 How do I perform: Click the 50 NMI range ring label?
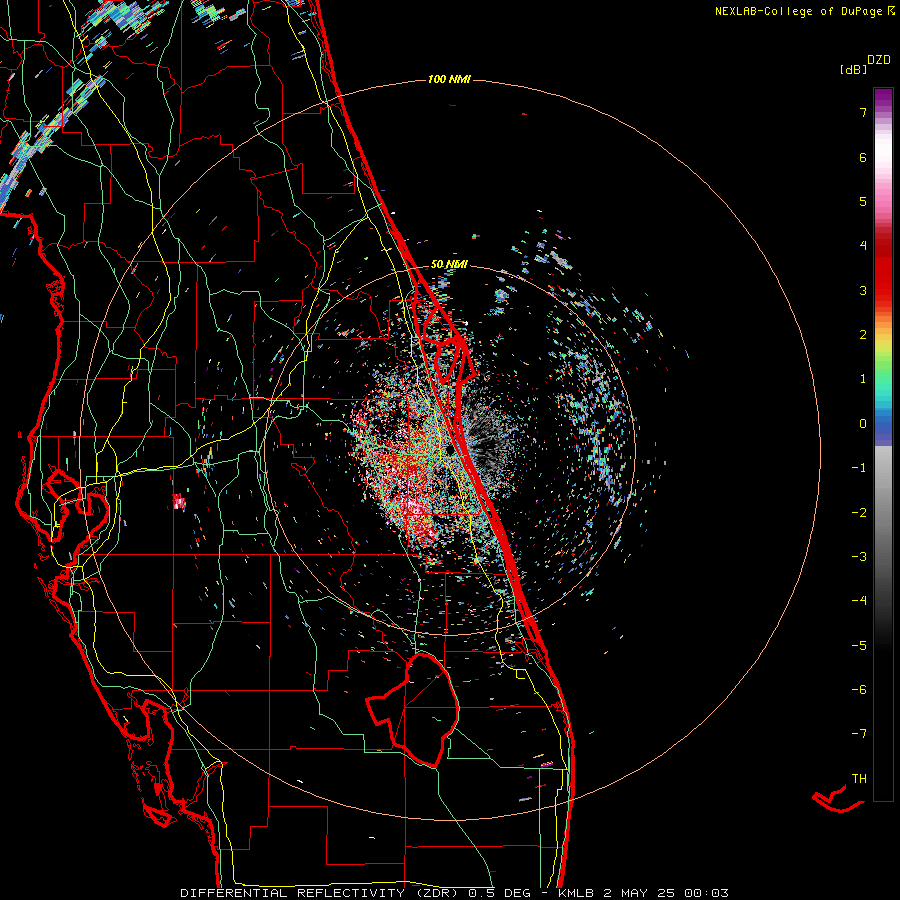coord(449,264)
